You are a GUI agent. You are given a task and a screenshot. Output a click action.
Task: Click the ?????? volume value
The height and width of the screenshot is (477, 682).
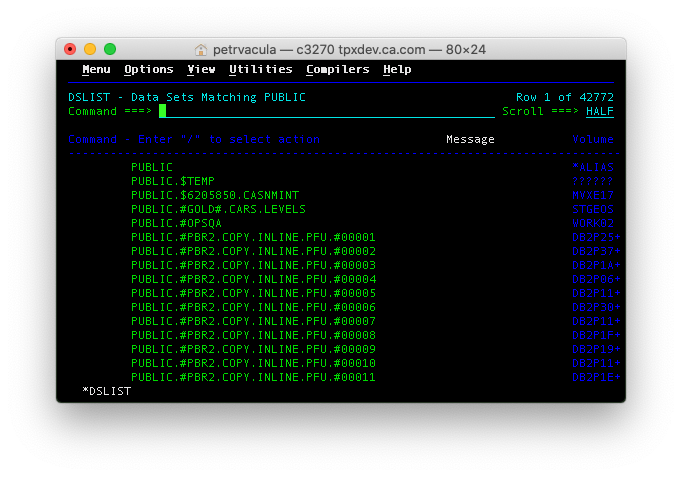[593, 181]
